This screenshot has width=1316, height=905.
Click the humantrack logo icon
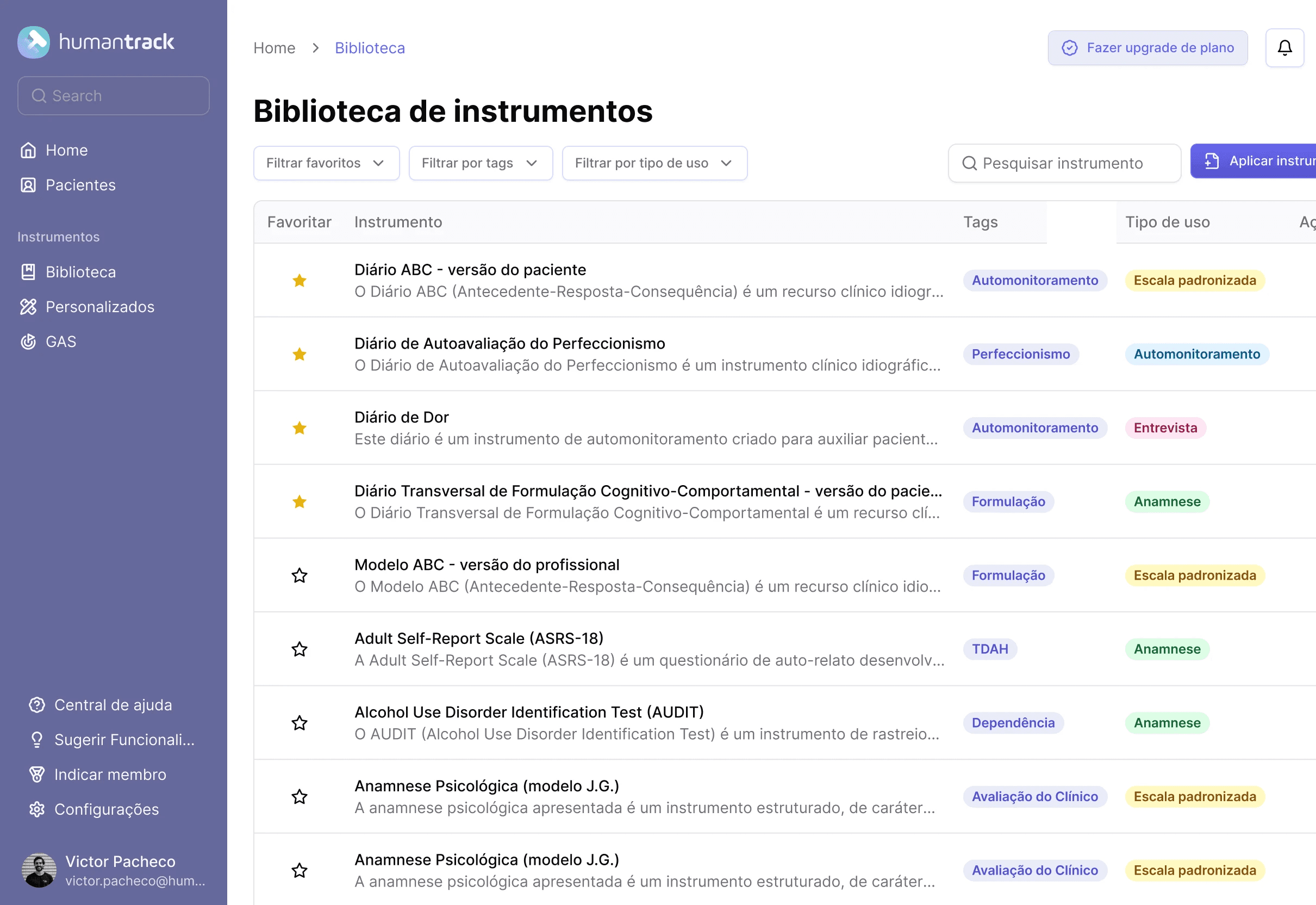click(34, 42)
